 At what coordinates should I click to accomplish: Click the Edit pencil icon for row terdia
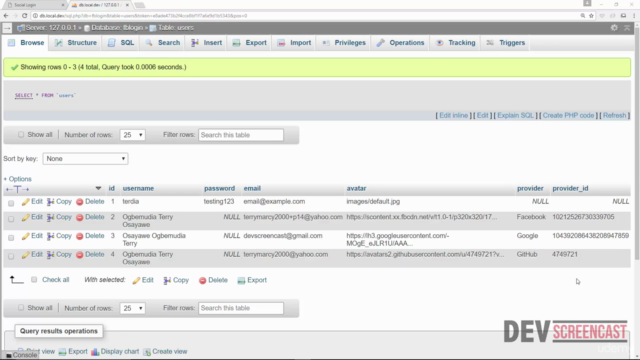(26, 202)
